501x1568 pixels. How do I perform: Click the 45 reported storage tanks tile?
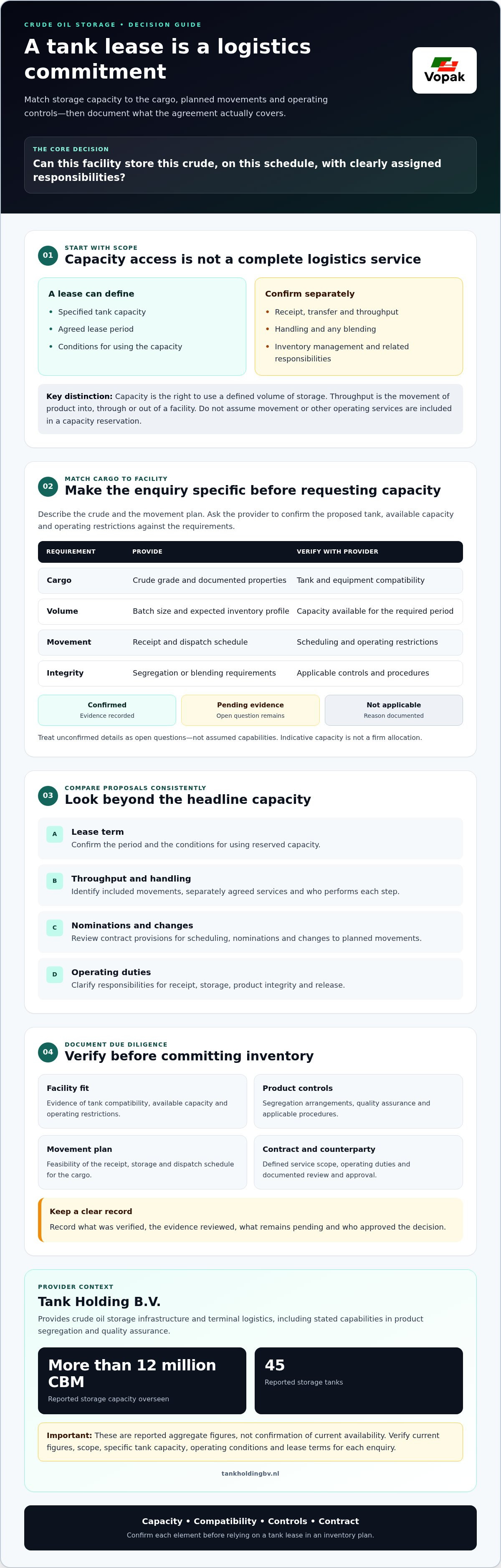pos(359,1380)
